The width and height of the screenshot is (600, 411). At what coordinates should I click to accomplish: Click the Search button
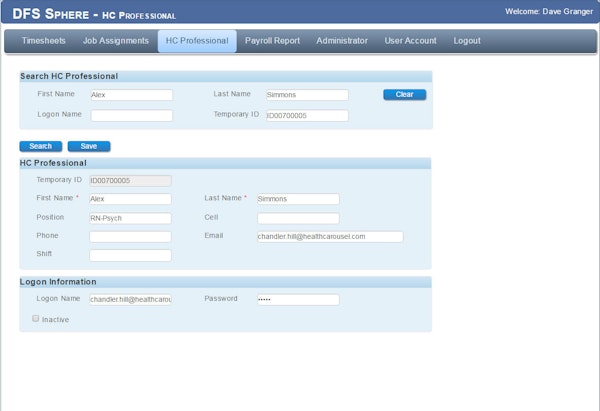[41, 146]
